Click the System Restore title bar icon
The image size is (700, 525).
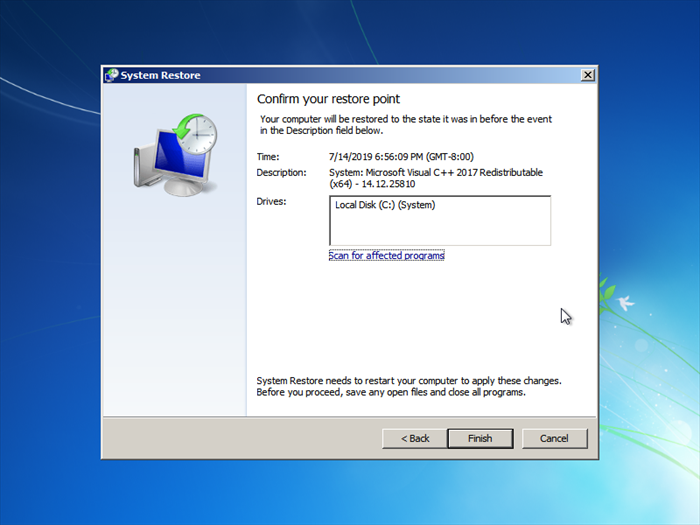pos(111,75)
